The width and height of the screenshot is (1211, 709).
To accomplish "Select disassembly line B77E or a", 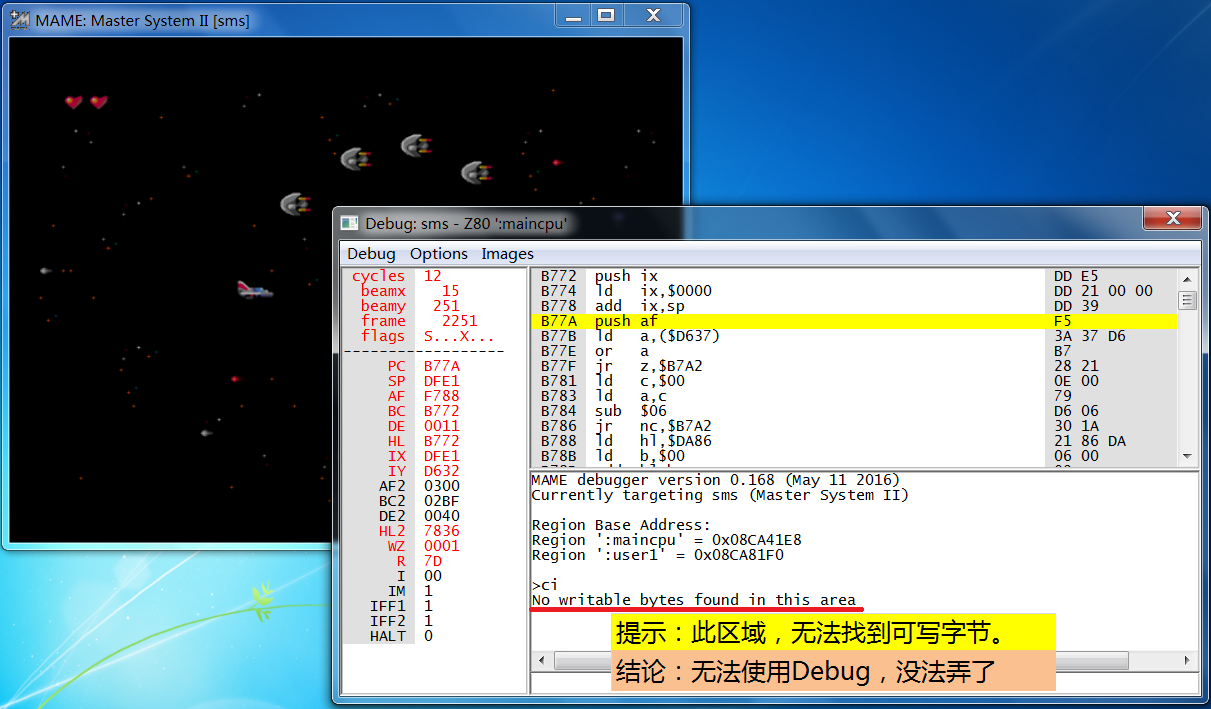I will [x=854, y=351].
